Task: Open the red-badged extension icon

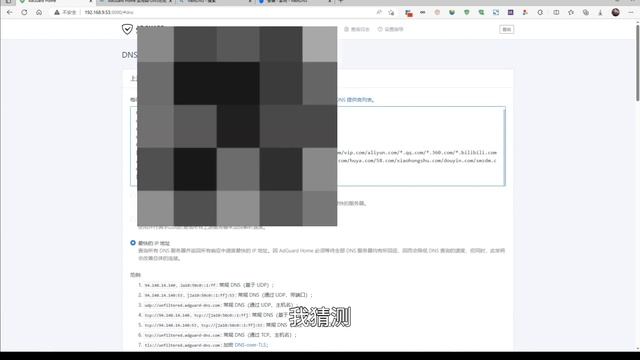Action: point(409,13)
